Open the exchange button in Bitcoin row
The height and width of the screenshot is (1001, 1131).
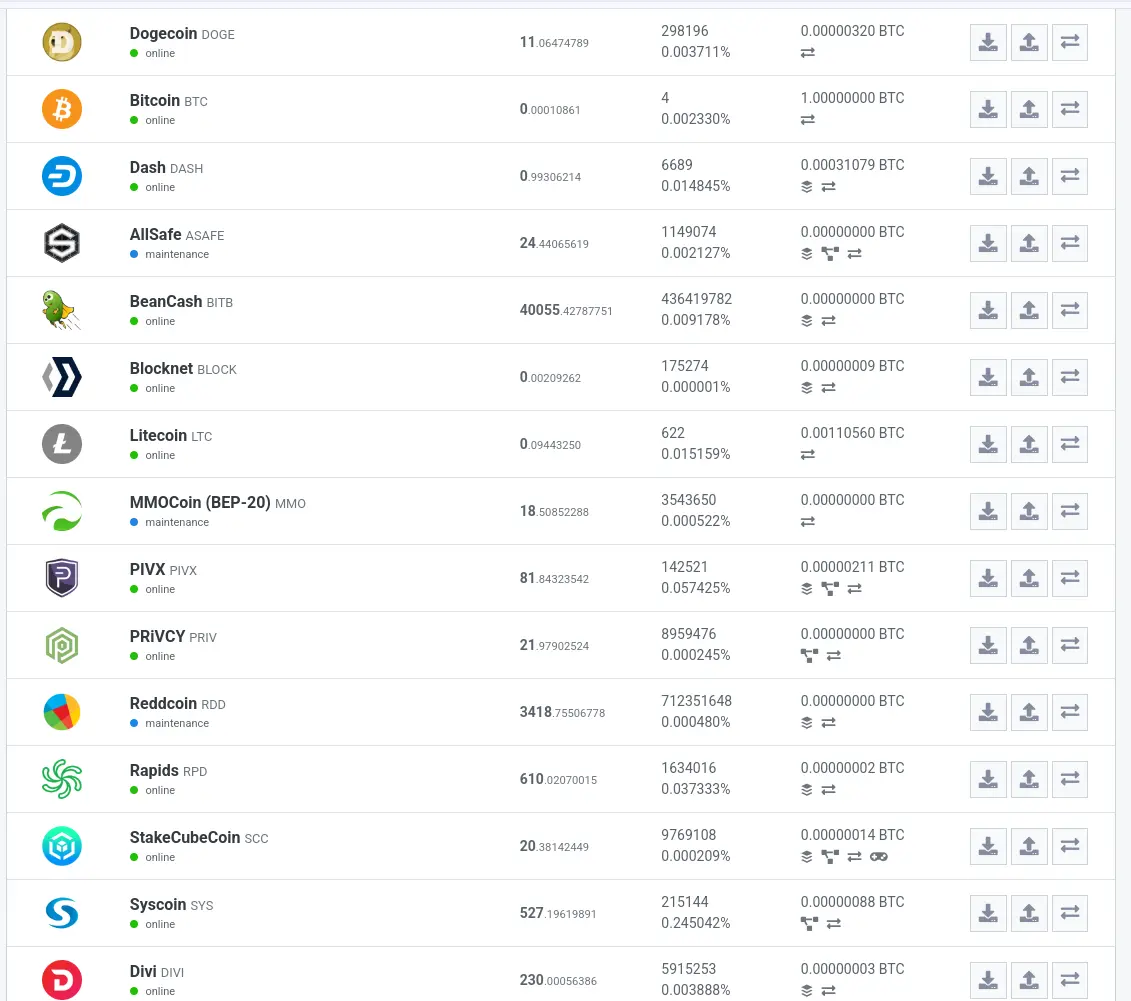point(1070,110)
